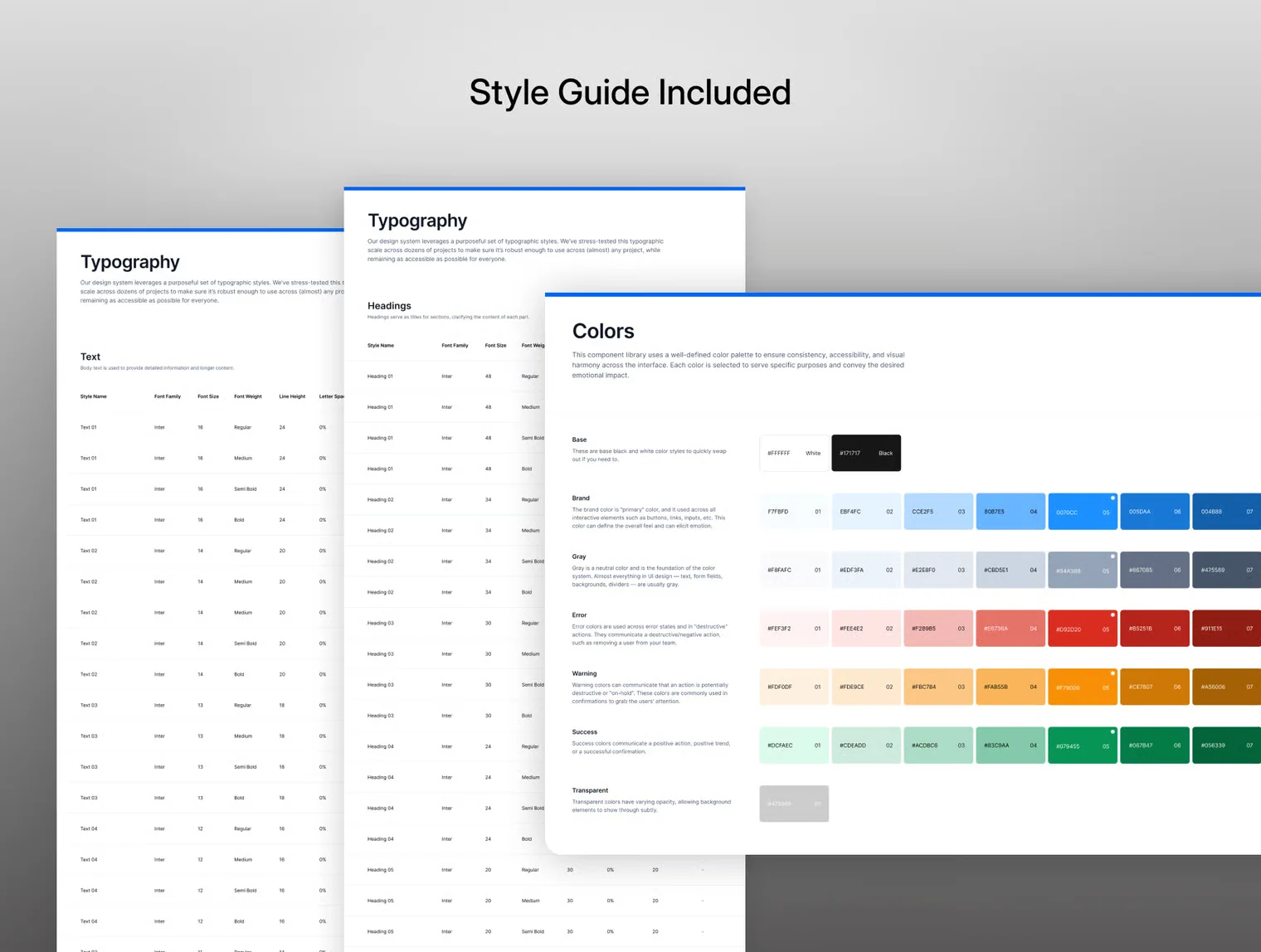Image resolution: width=1261 pixels, height=952 pixels.
Task: Click the Warning swatch #CE7807 06
Action: click(x=1155, y=687)
